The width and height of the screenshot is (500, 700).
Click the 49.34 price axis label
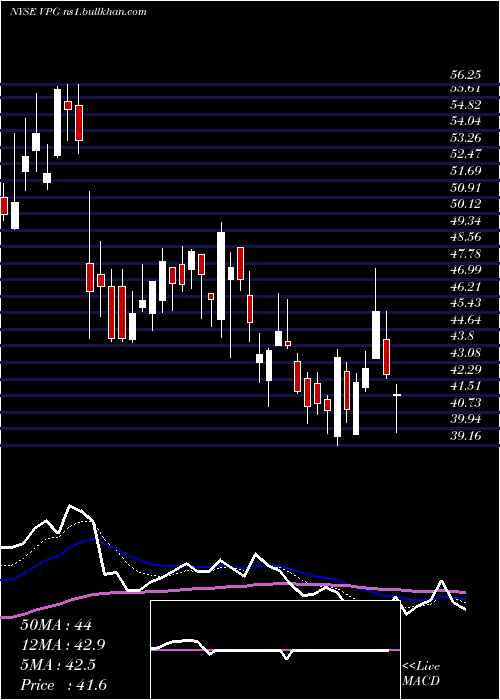pyautogui.click(x=466, y=221)
